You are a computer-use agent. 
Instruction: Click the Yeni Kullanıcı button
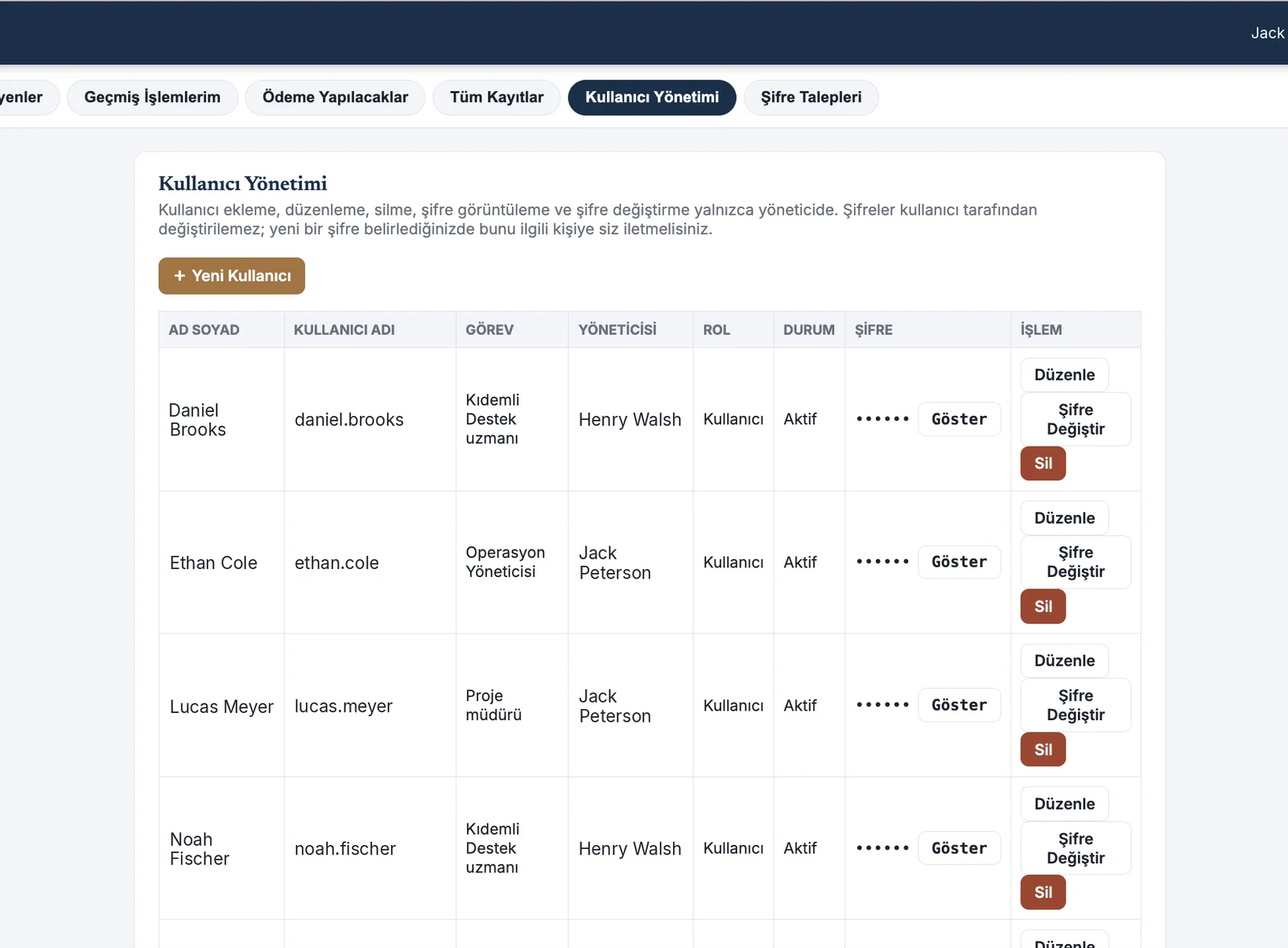coord(232,276)
